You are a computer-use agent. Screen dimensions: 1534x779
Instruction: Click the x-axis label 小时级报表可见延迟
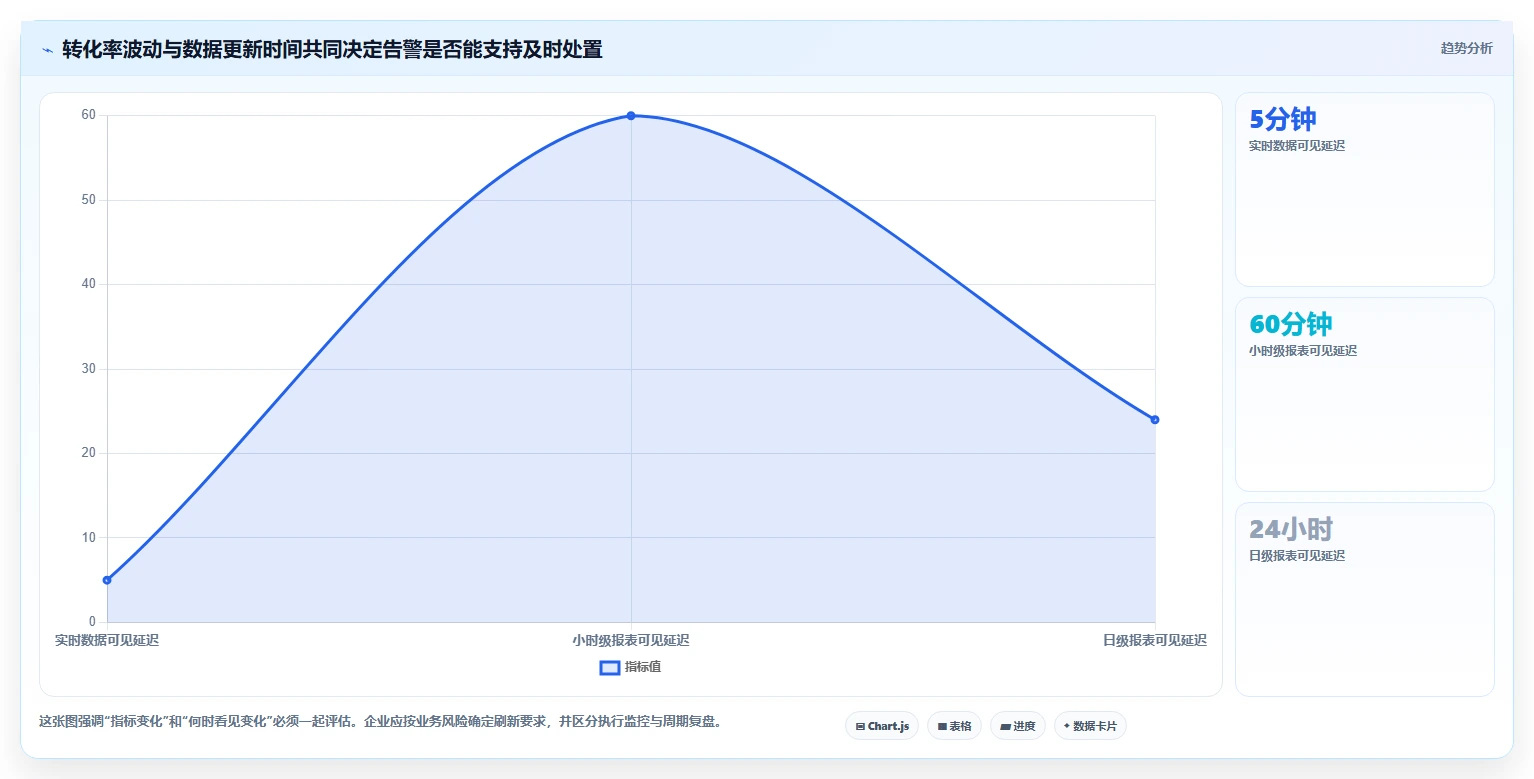631,640
